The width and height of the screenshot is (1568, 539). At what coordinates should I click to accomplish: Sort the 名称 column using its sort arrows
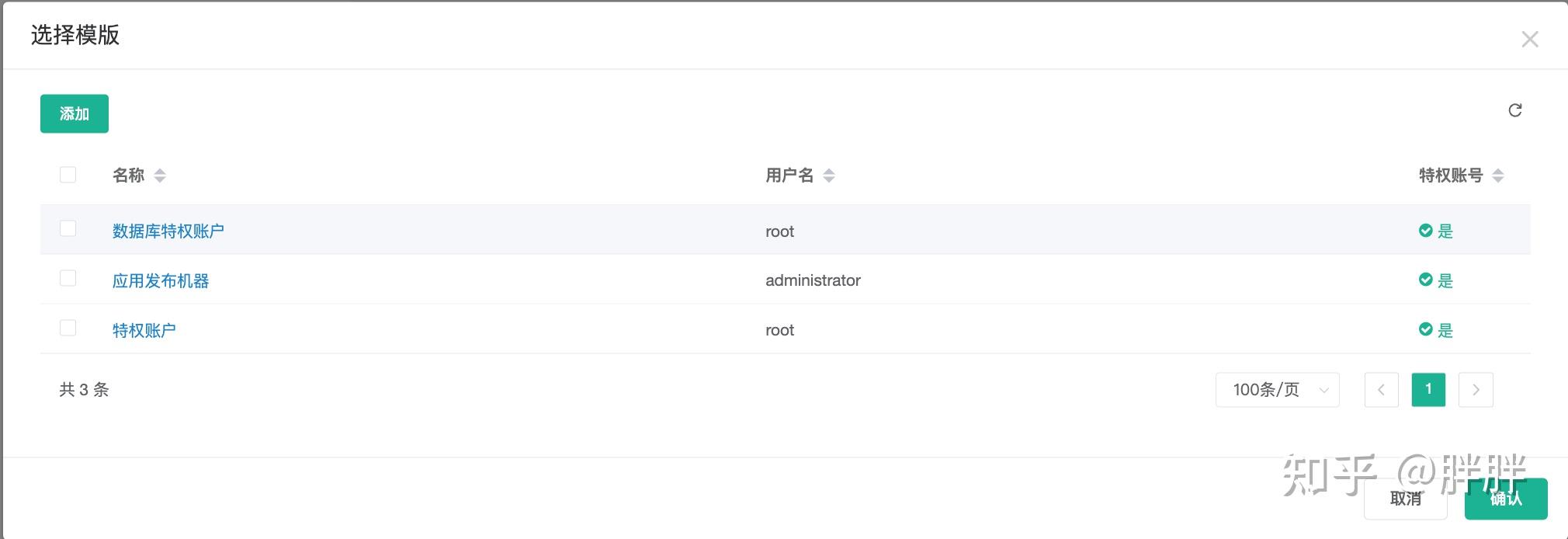[161, 176]
